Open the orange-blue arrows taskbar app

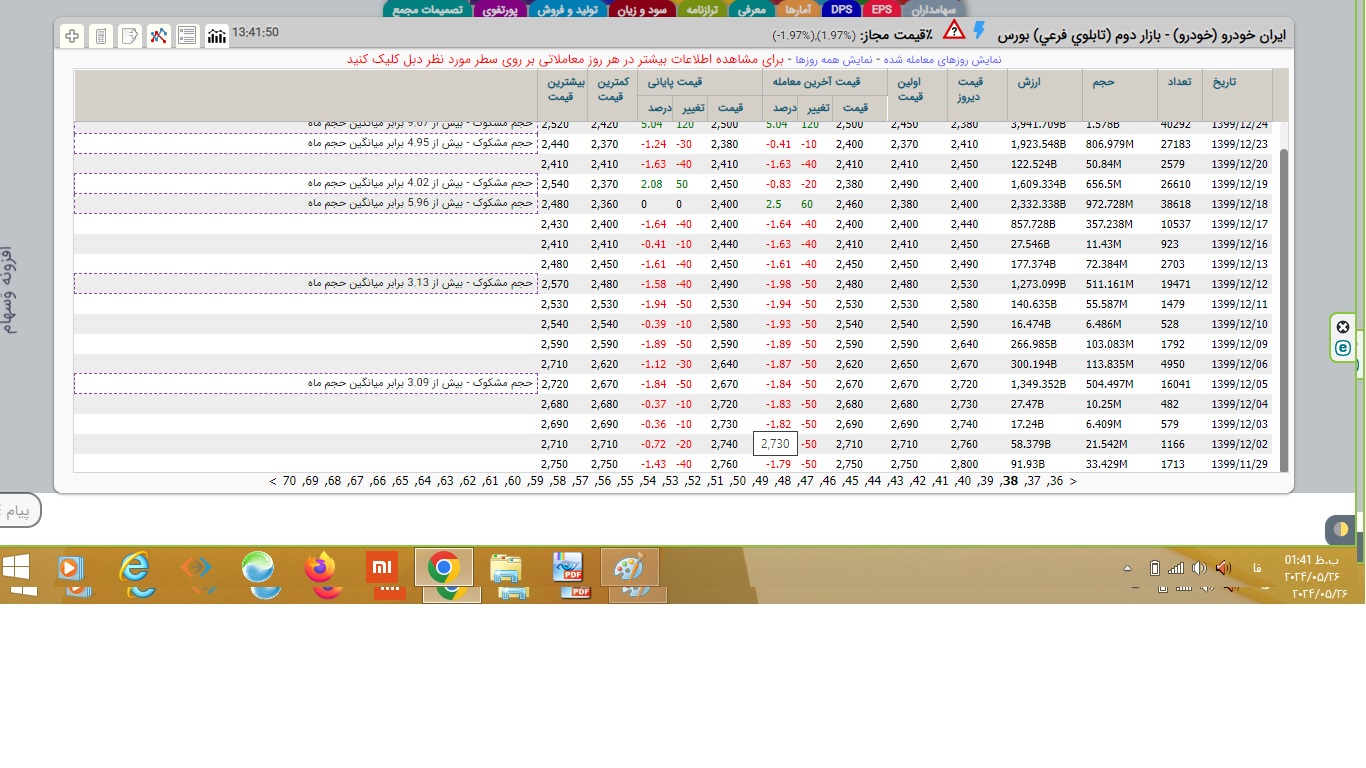pyautogui.click(x=196, y=570)
